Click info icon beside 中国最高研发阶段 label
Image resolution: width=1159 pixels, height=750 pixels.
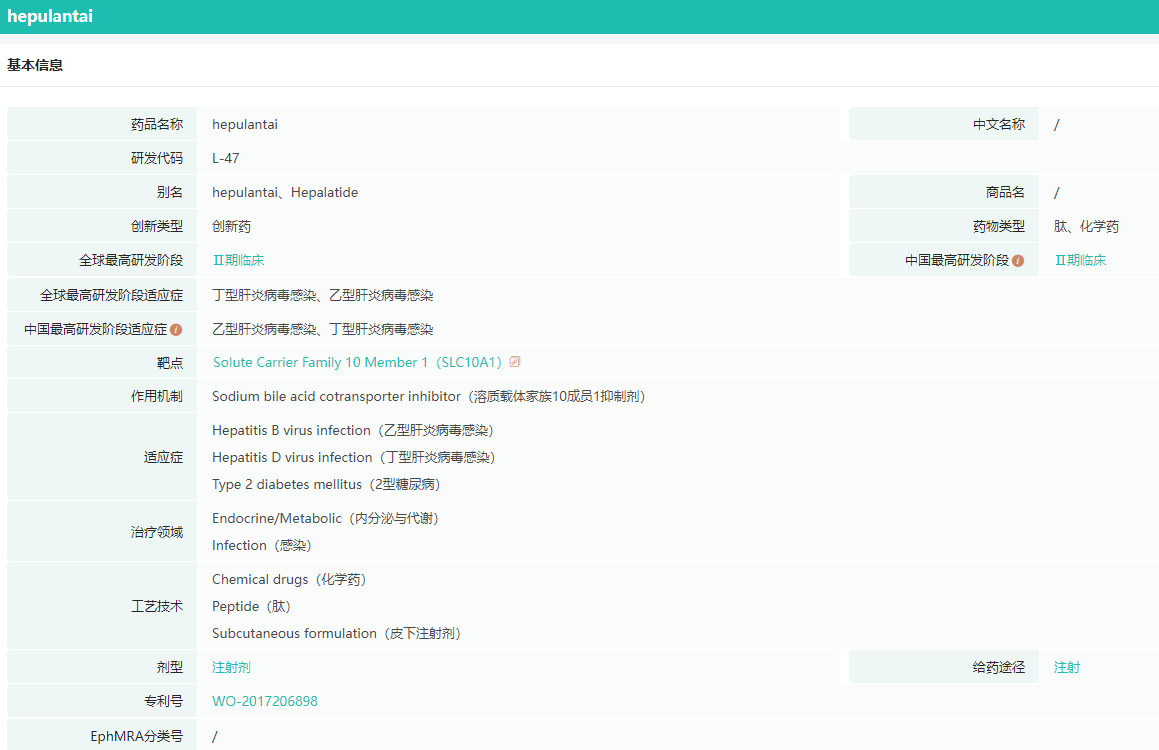click(x=1018, y=261)
